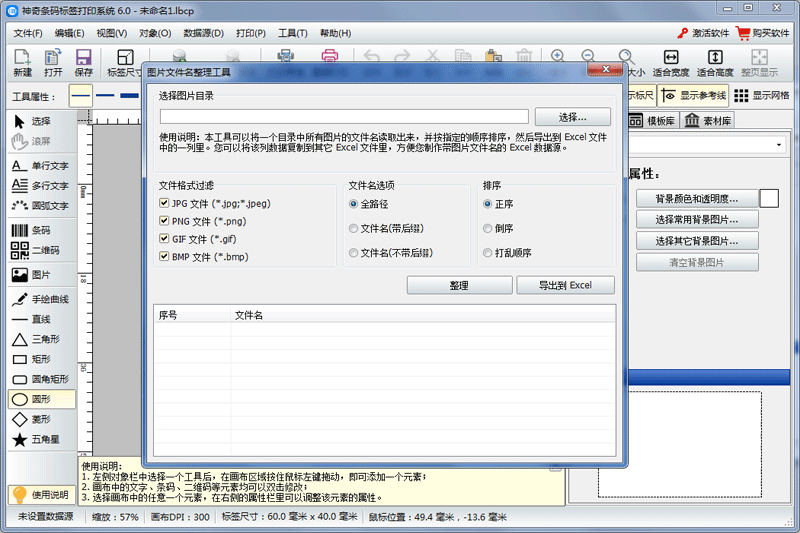Screen dimensions: 800x533
Task: Select the 手绘曲线 freehand curve tool
Action: (39, 299)
